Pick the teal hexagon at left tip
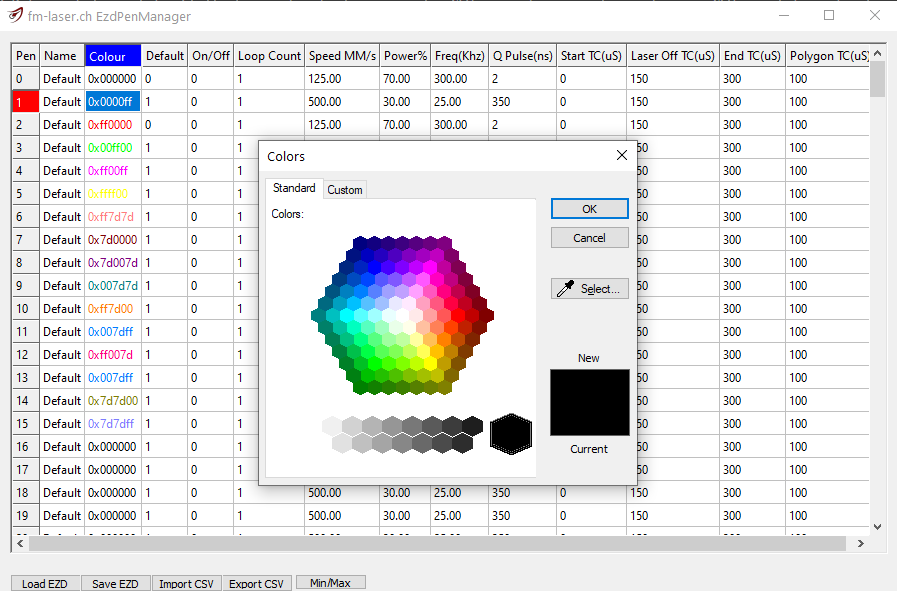Image resolution: width=897 pixels, height=591 pixels. point(318,315)
